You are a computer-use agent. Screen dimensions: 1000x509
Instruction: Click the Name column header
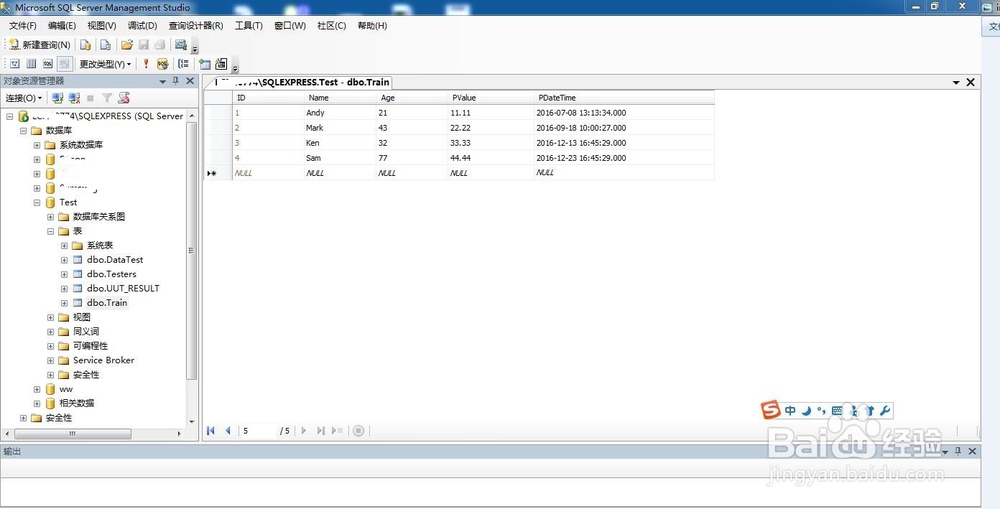click(340, 98)
